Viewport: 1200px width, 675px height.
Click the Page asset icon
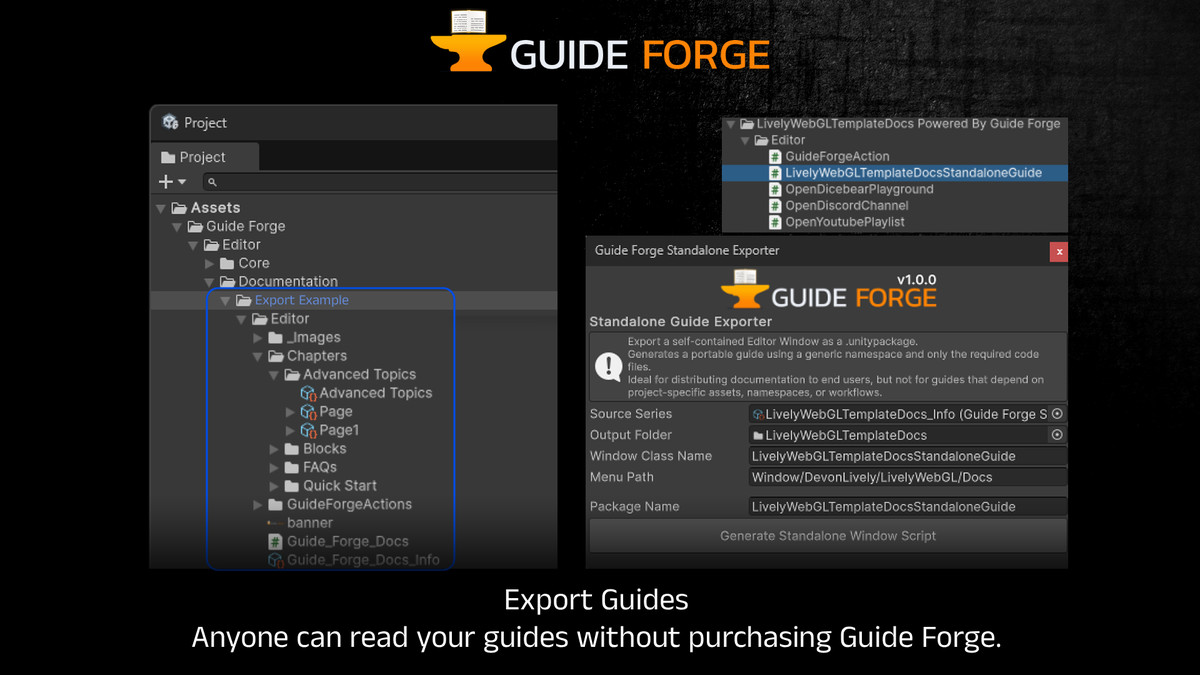coord(308,412)
